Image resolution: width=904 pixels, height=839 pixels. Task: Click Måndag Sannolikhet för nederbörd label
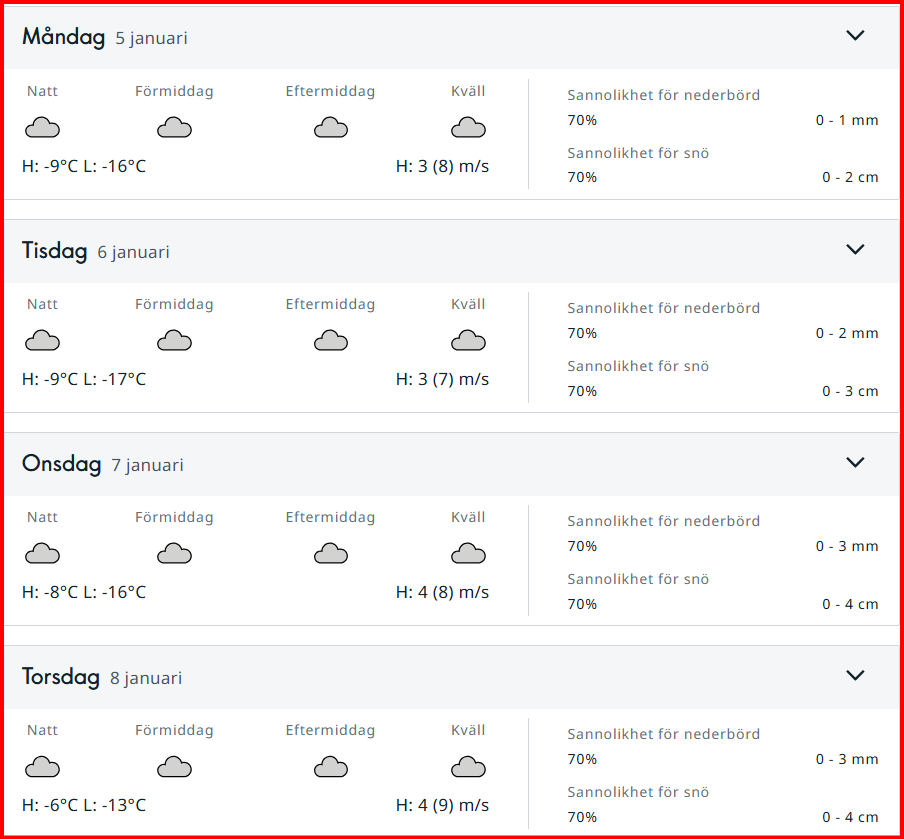click(664, 95)
